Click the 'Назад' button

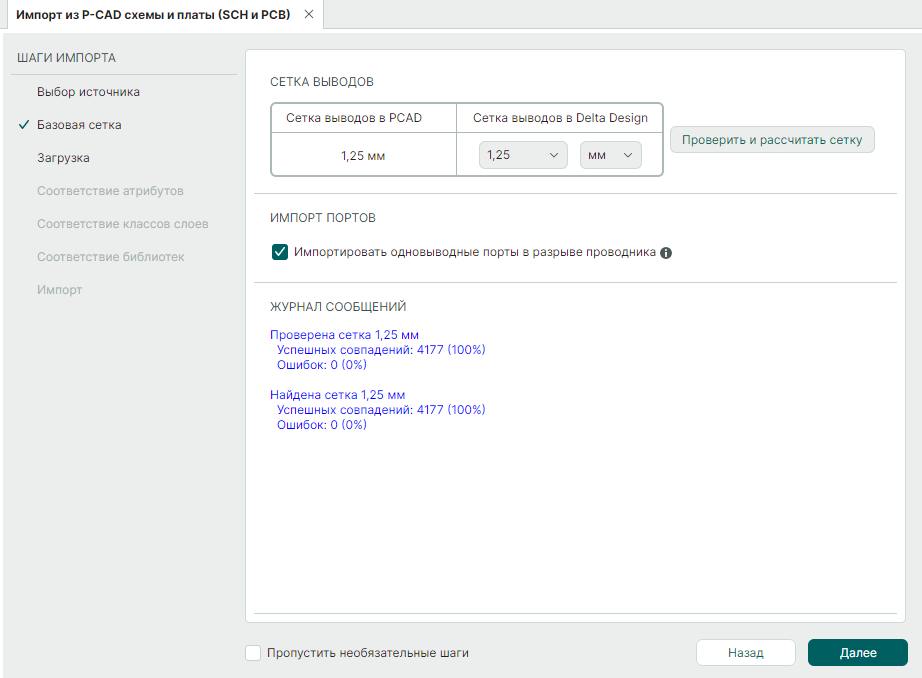746,653
